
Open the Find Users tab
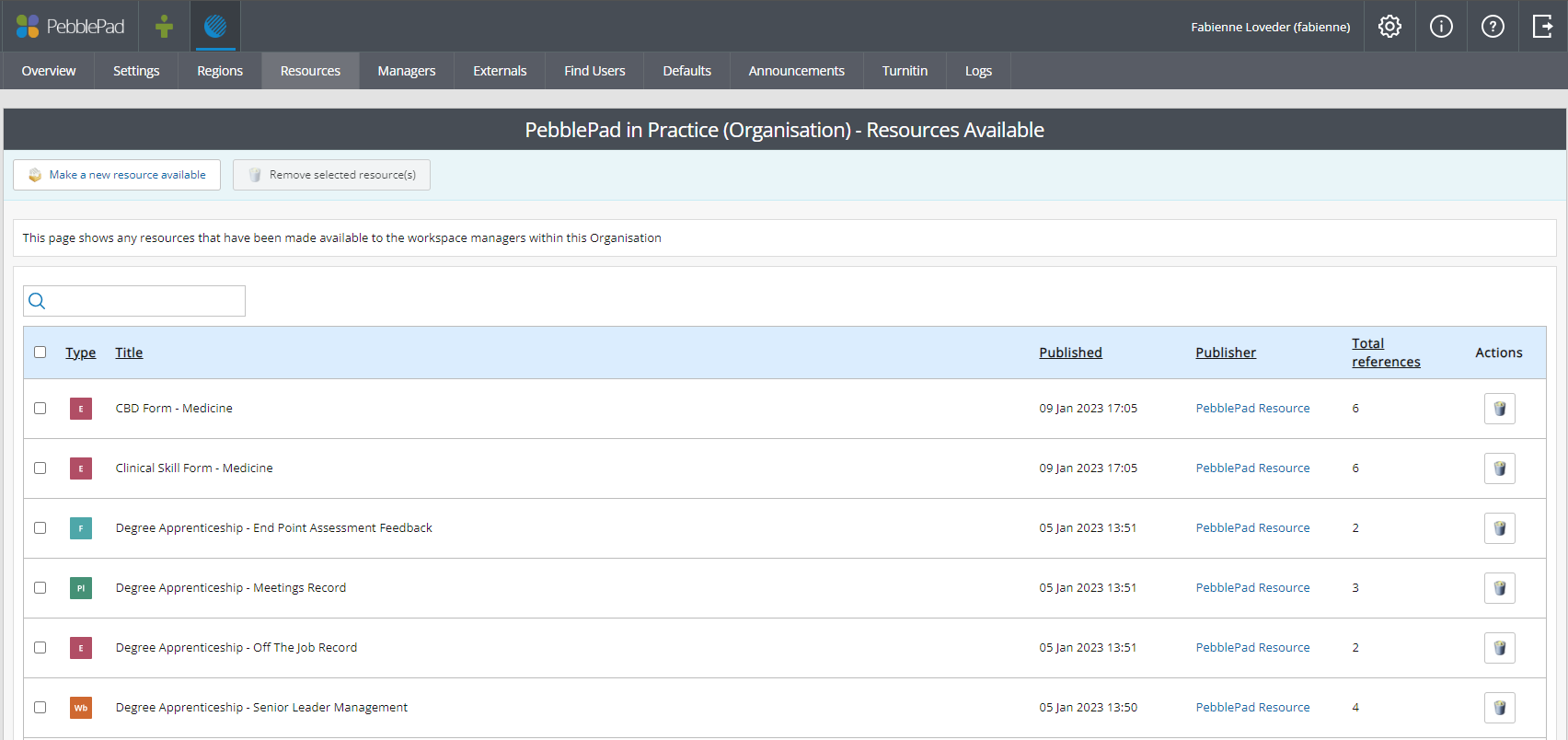(x=594, y=71)
